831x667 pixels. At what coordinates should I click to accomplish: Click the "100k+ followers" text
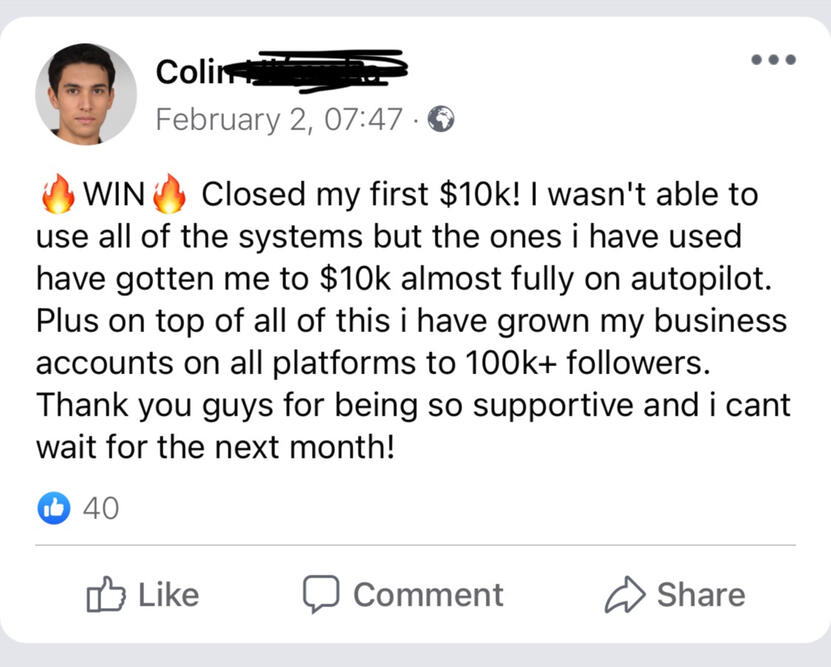(581, 363)
